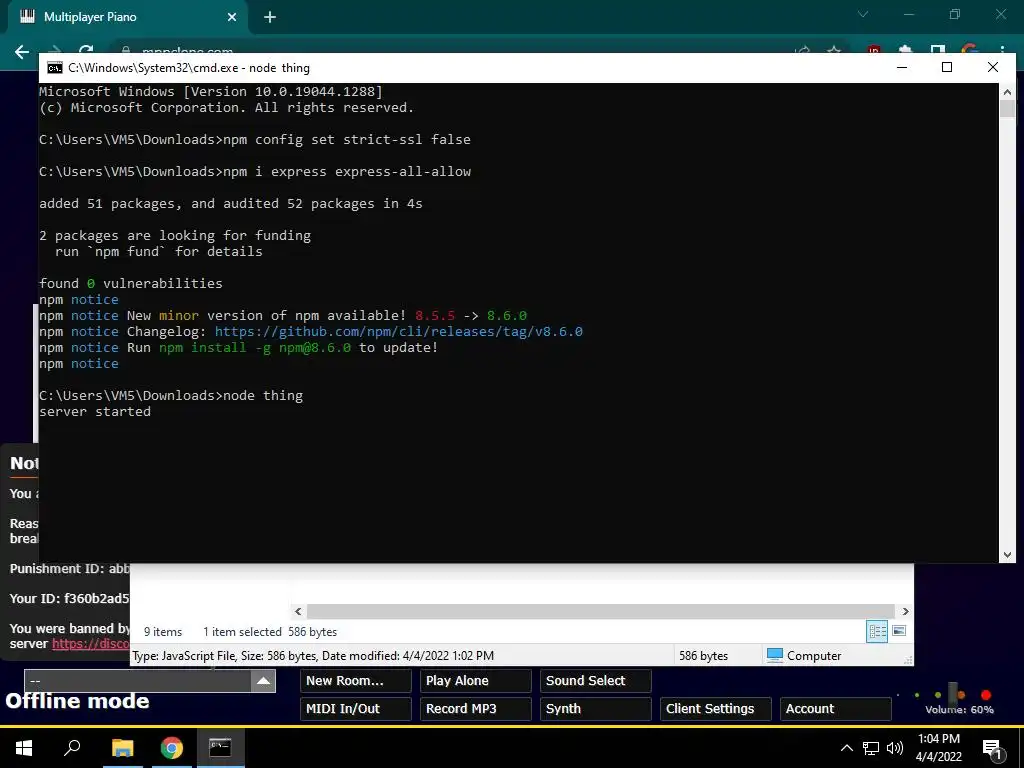Click File Explorer horizontal scrollbar left arrow
Viewport: 1024px width, 768px height.
click(x=298, y=611)
